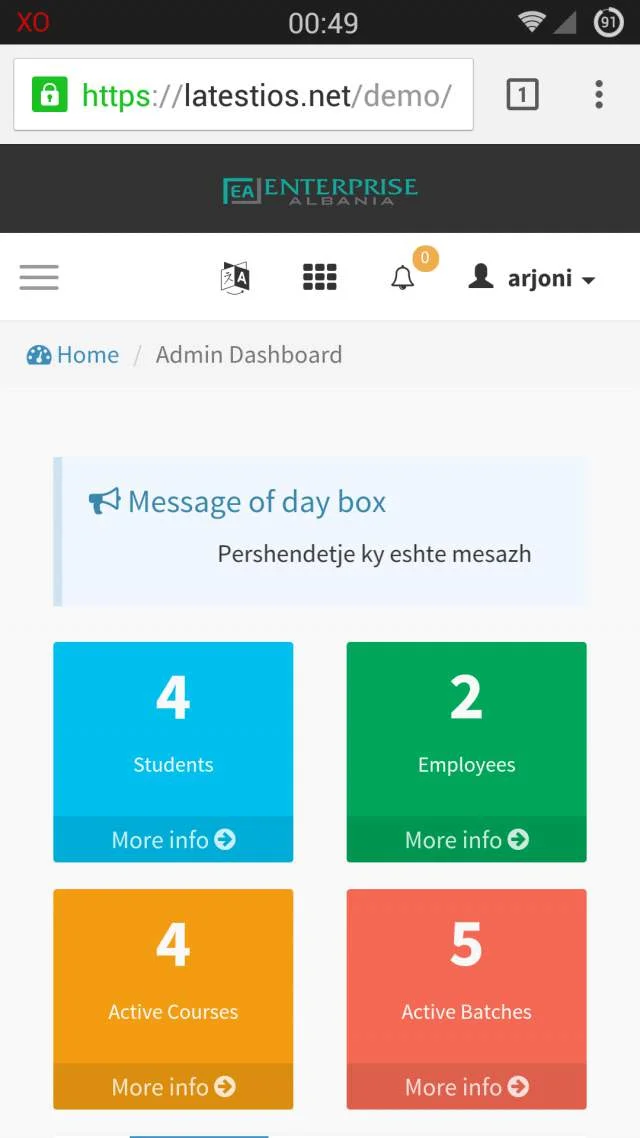Click the megaphone announcement icon

click(x=104, y=502)
